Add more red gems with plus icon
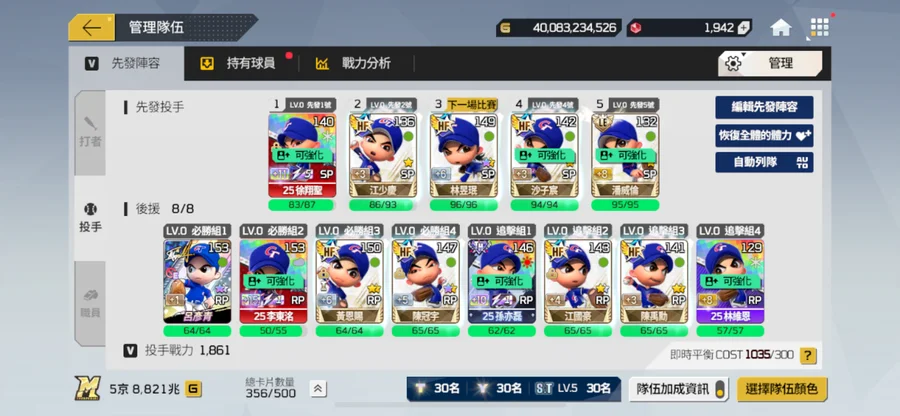 (743, 28)
